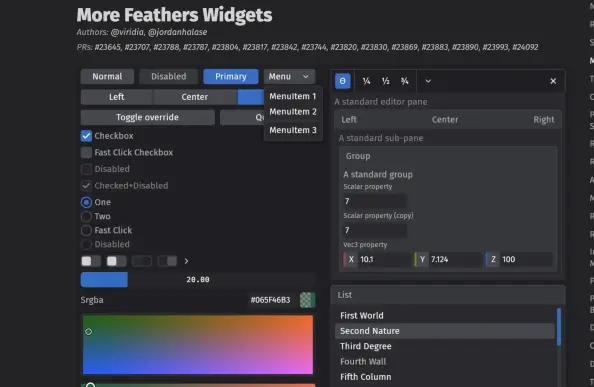The width and height of the screenshot is (594, 387).
Task: Select the ¾ toolbar button
Action: pos(405,81)
